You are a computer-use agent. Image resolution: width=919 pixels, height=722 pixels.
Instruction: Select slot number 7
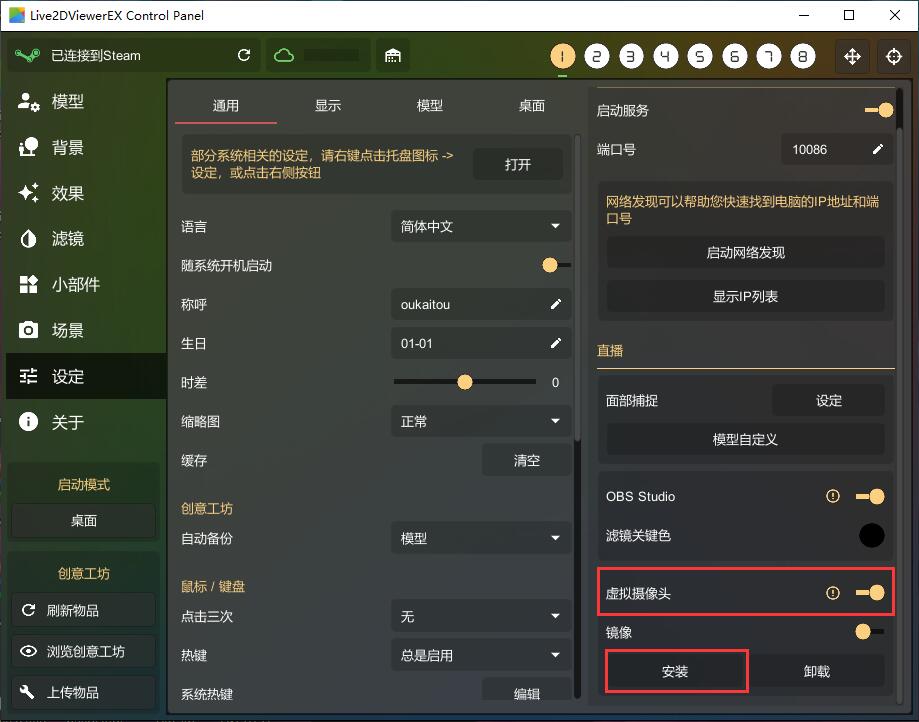pyautogui.click(x=769, y=56)
